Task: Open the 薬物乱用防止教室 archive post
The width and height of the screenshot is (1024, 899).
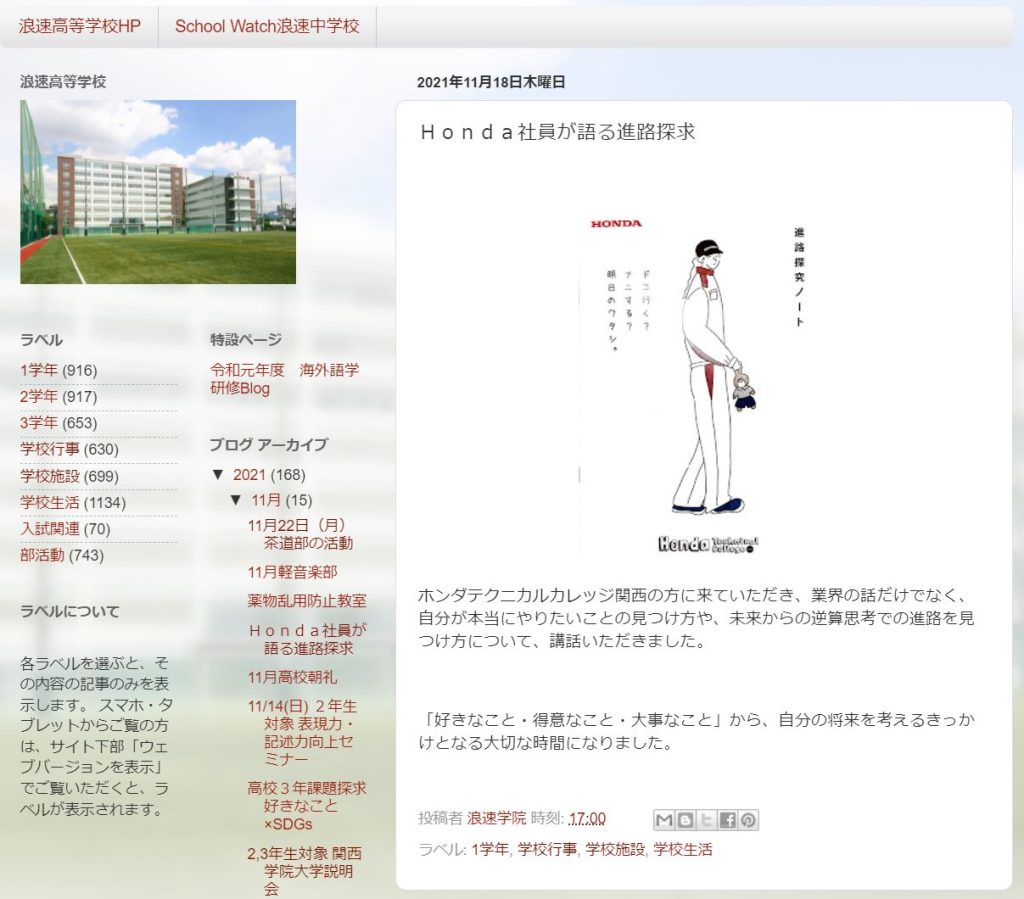Action: pyautogui.click(x=307, y=601)
